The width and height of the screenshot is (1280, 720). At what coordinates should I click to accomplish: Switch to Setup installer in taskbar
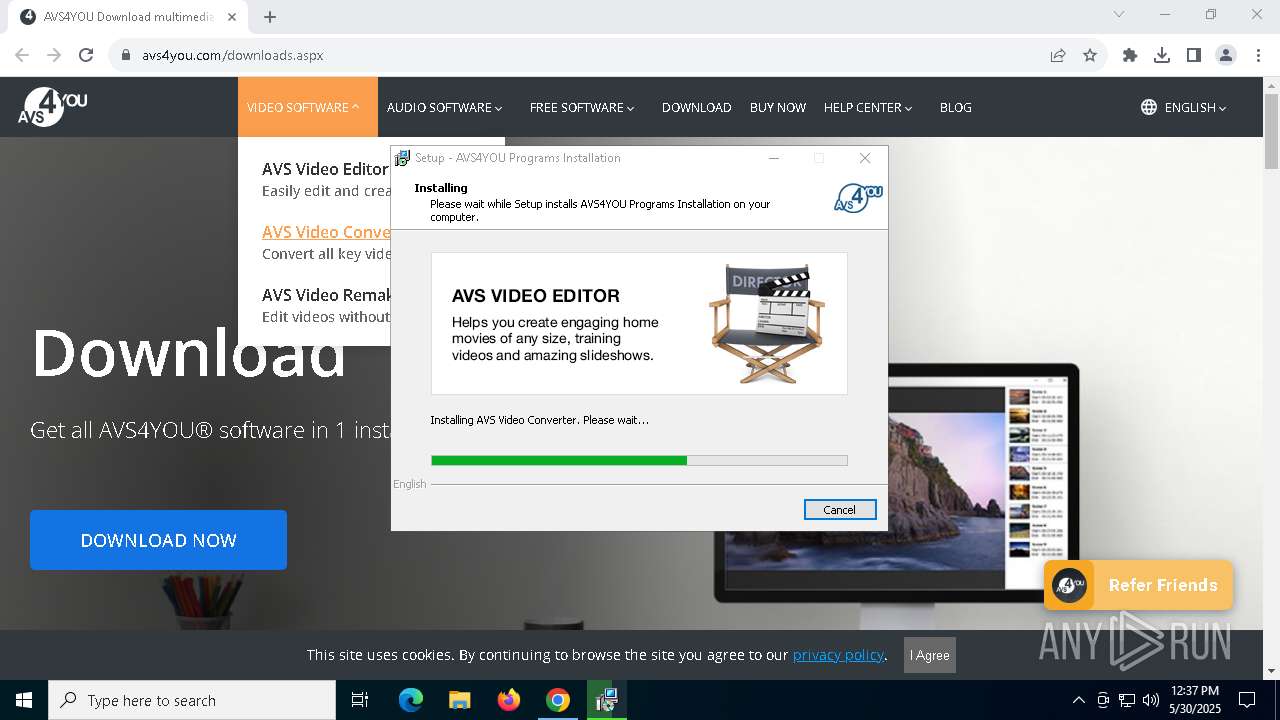606,700
